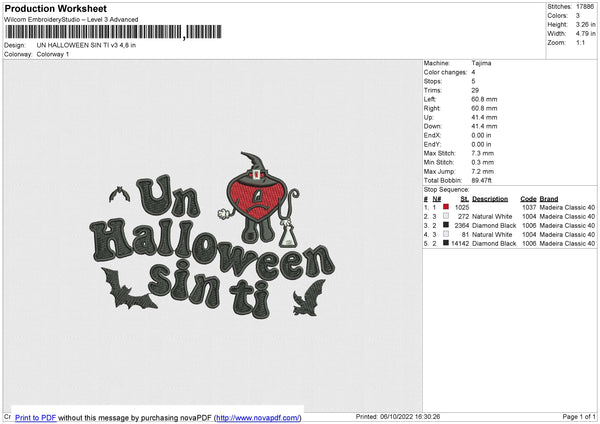Select the Stitches value 17886
This screenshot has height=424, width=600.
coord(585,7)
